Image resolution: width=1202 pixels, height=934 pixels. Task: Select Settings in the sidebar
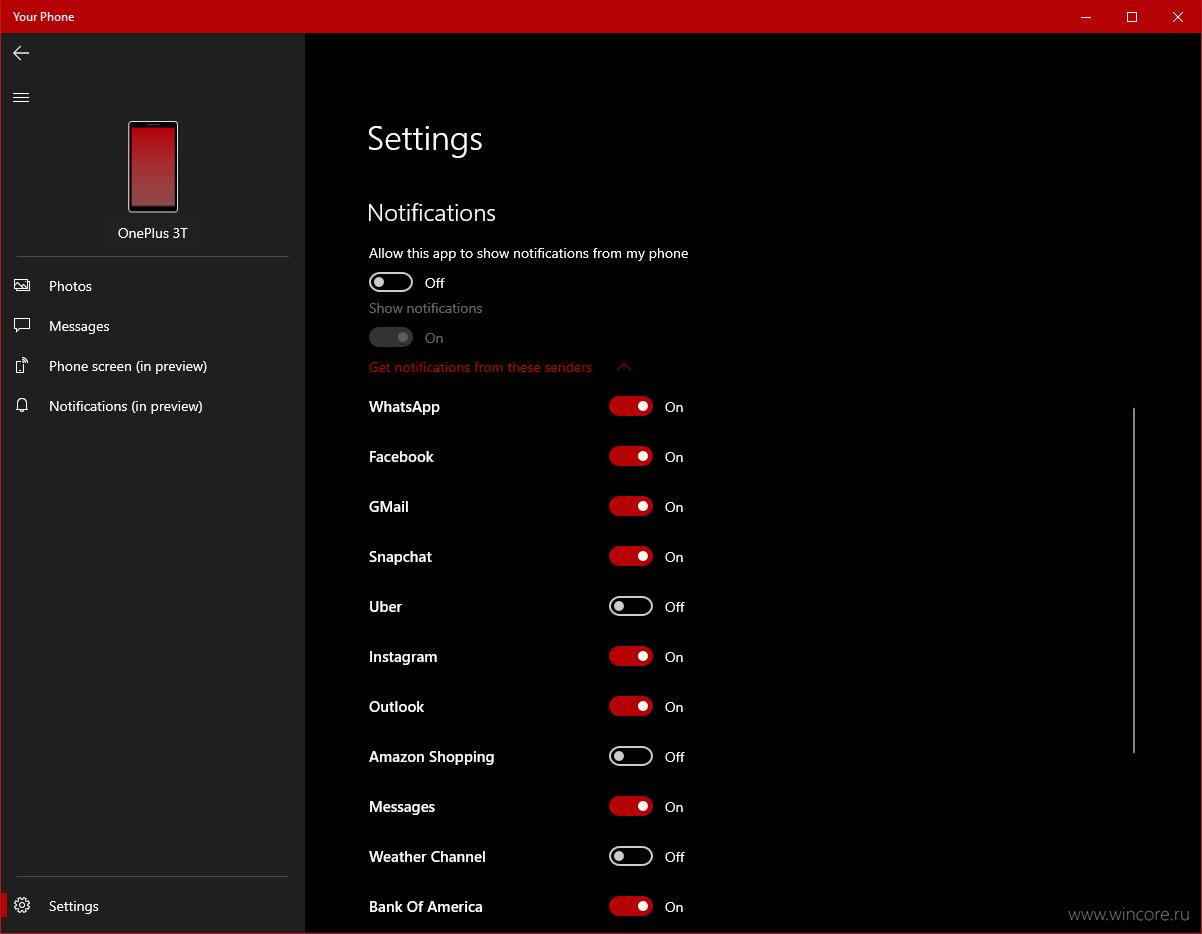pyautogui.click(x=152, y=906)
